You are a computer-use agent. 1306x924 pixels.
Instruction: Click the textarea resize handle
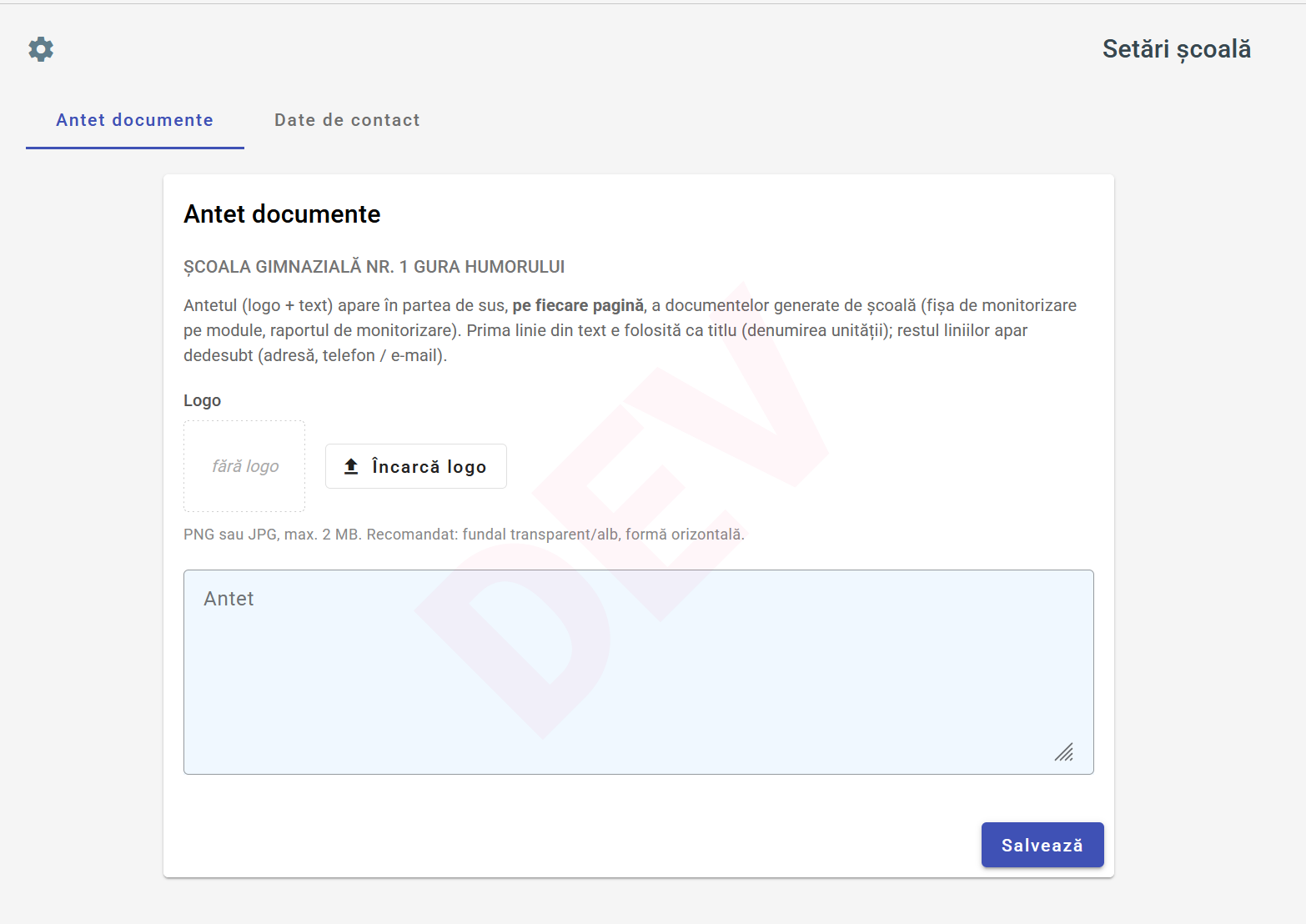pos(1064,752)
